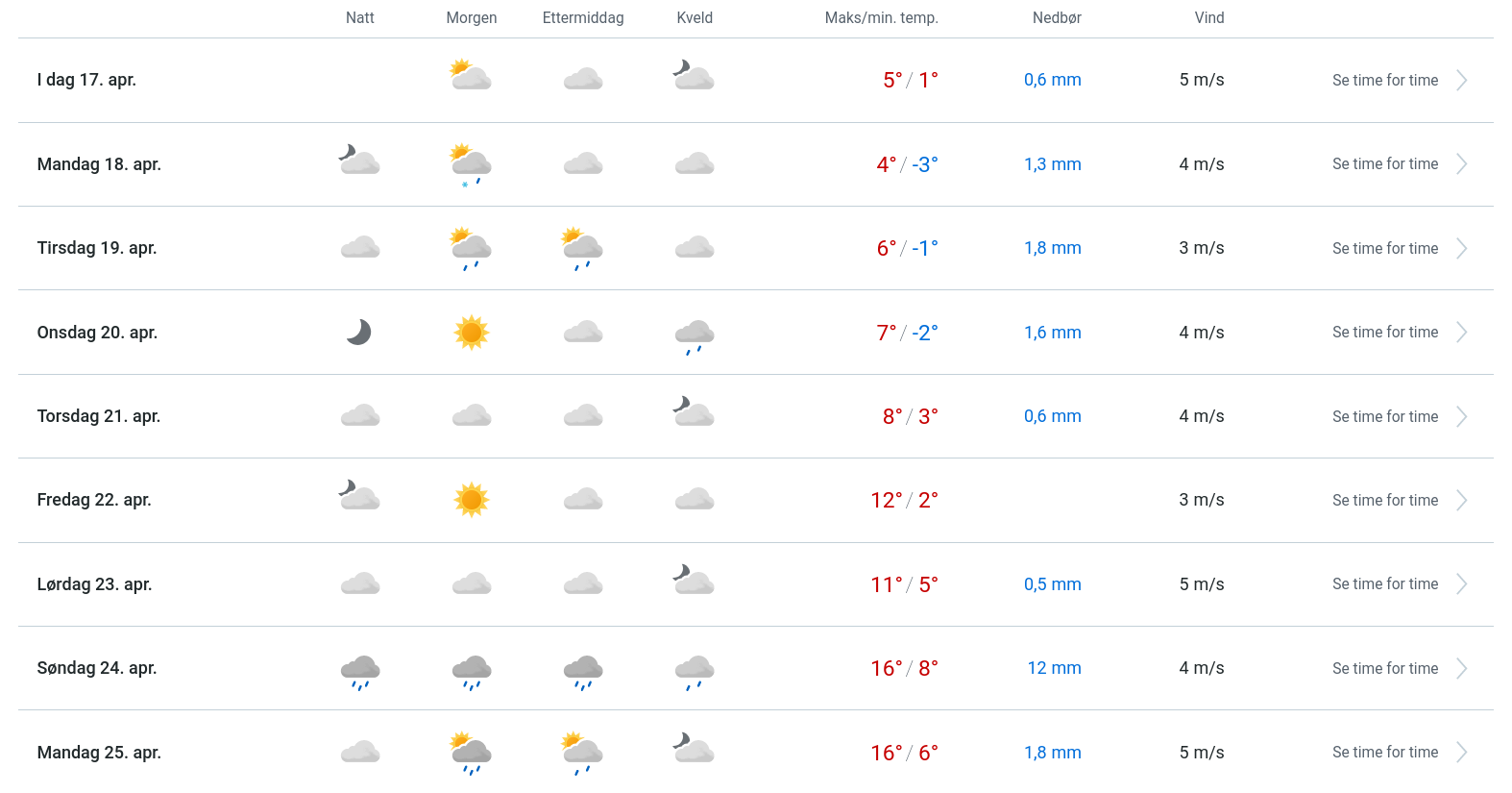1512x793 pixels.
Task: Click the Nedbør column header
Action: (1057, 18)
